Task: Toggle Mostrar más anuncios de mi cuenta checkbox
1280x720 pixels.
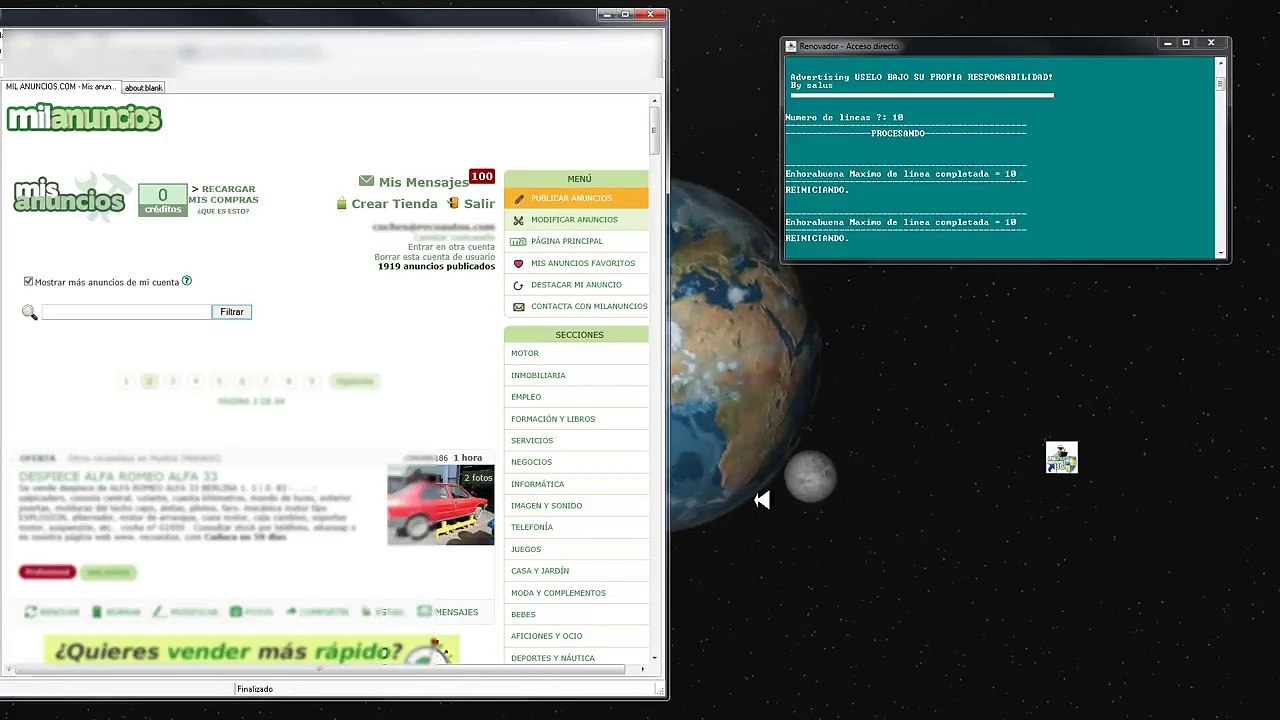Action: pos(28,282)
